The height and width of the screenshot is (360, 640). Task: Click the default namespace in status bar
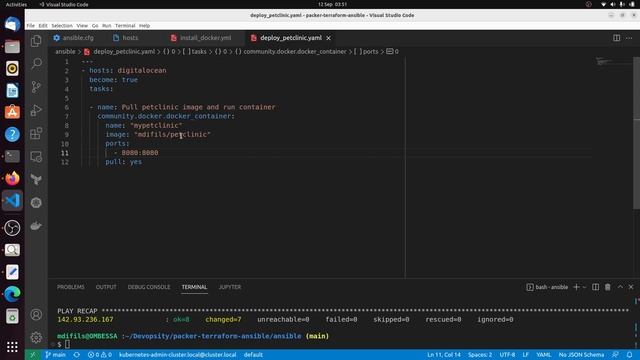click(x=253, y=355)
